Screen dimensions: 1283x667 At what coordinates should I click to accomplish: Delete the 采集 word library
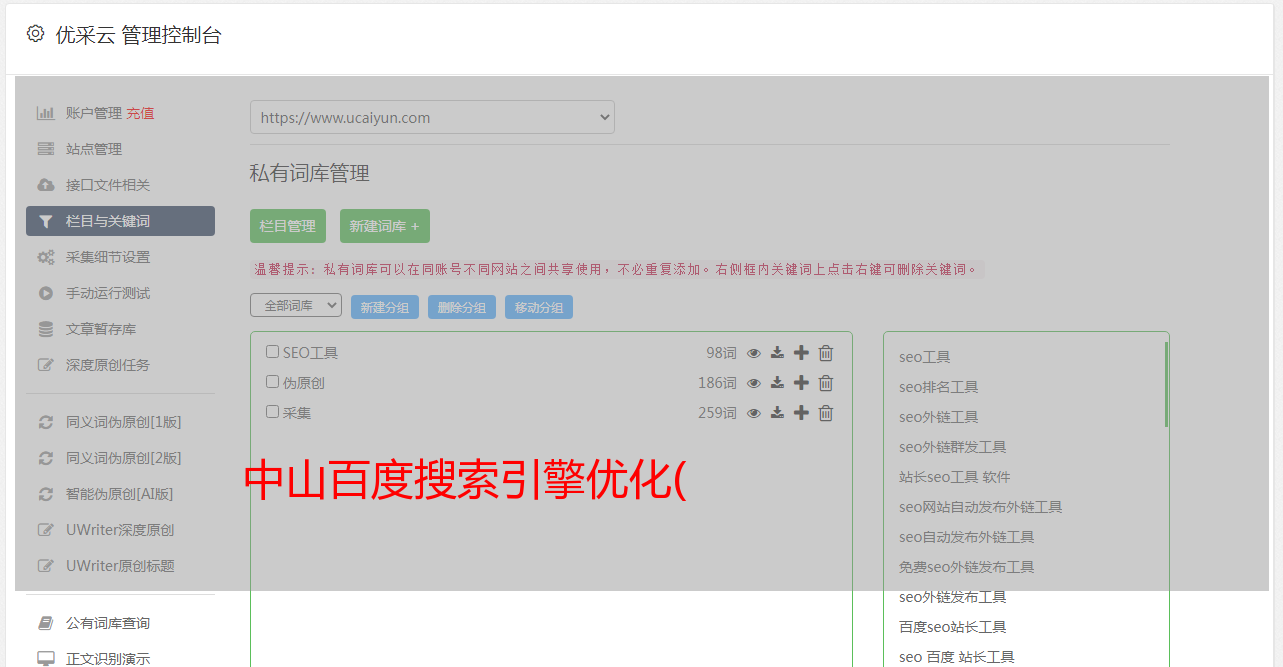pos(826,413)
